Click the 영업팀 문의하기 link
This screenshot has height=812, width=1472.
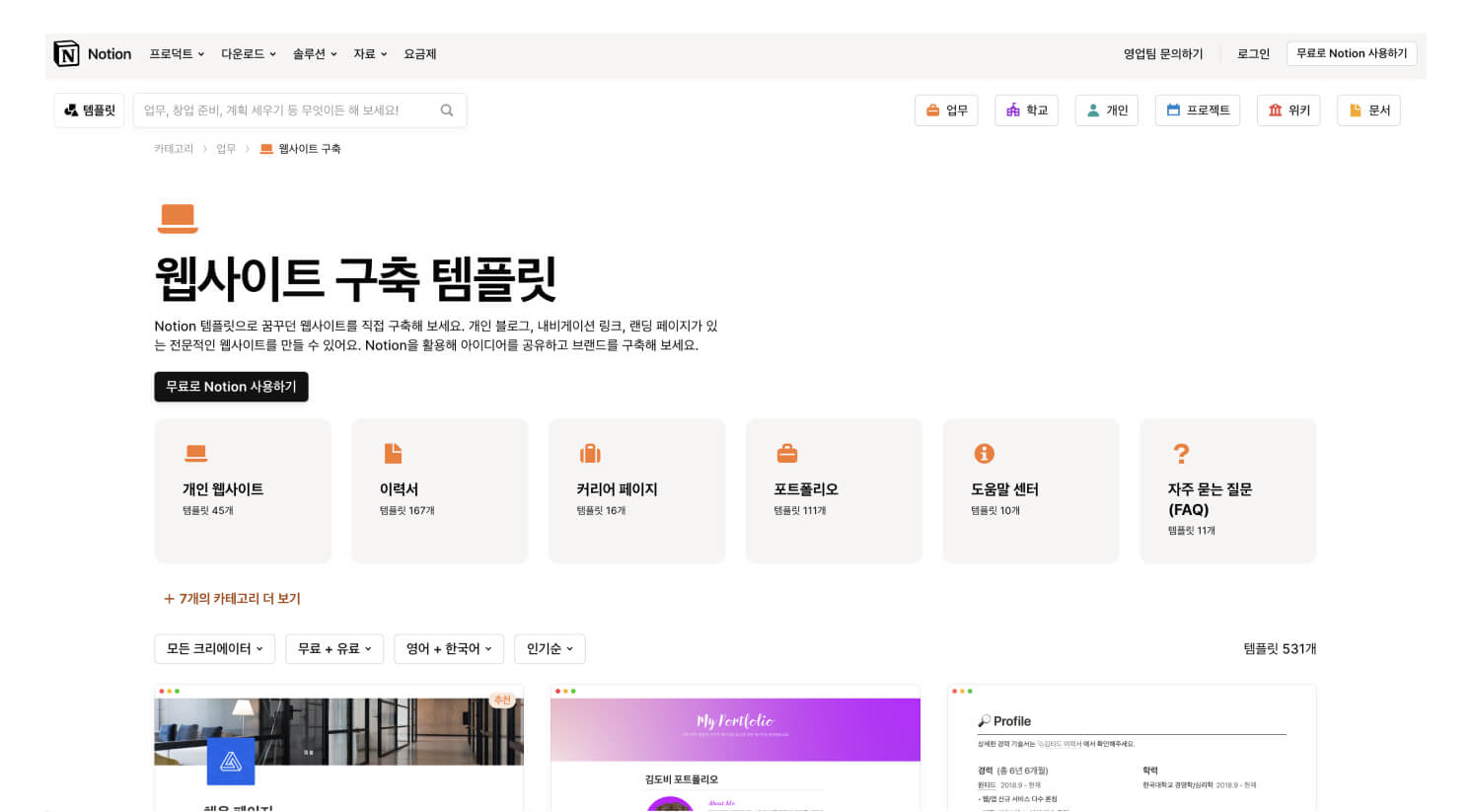click(1161, 54)
